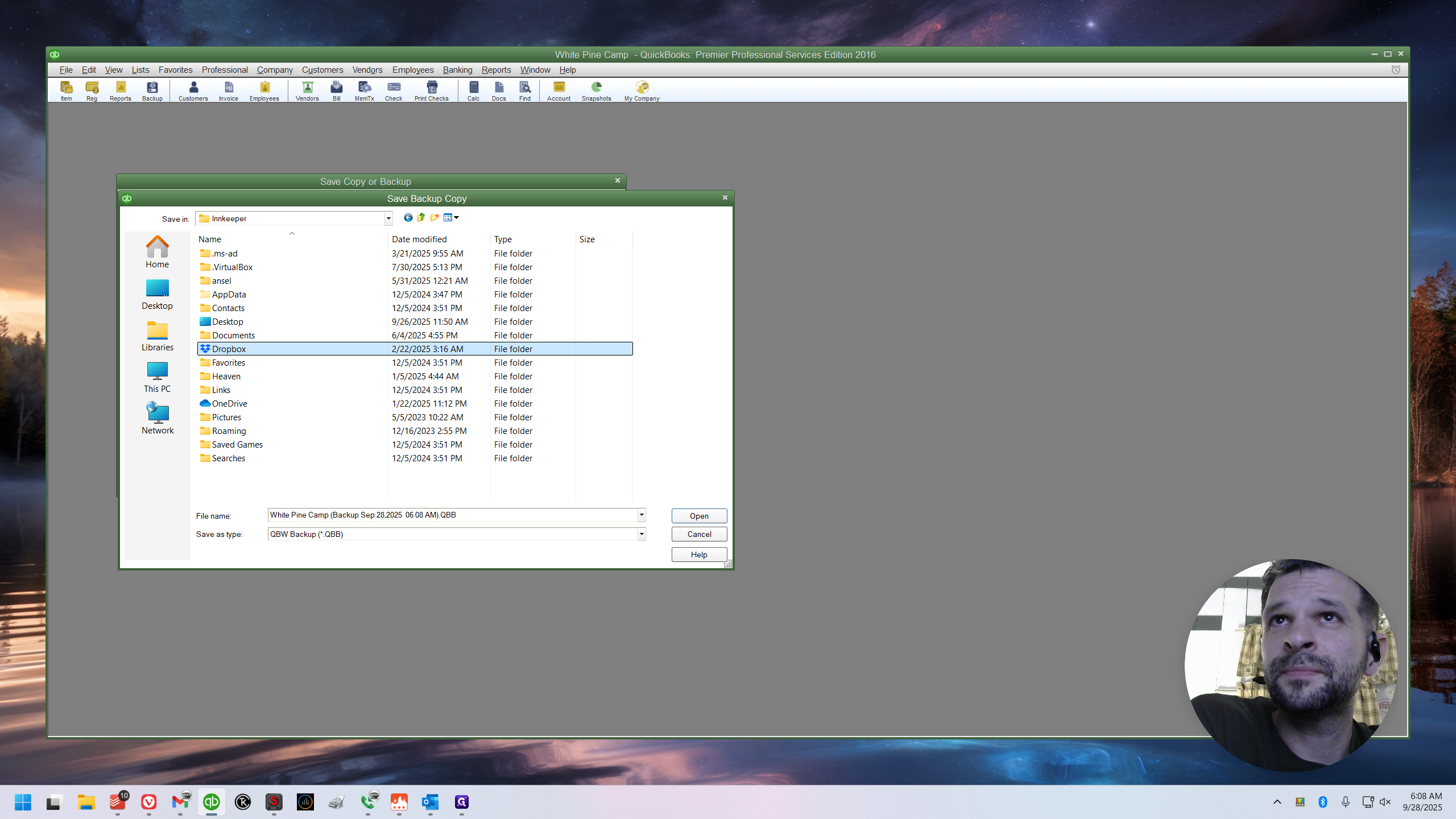1456x819 pixels.
Task: Launch the Calc calculator icon
Action: [473, 90]
